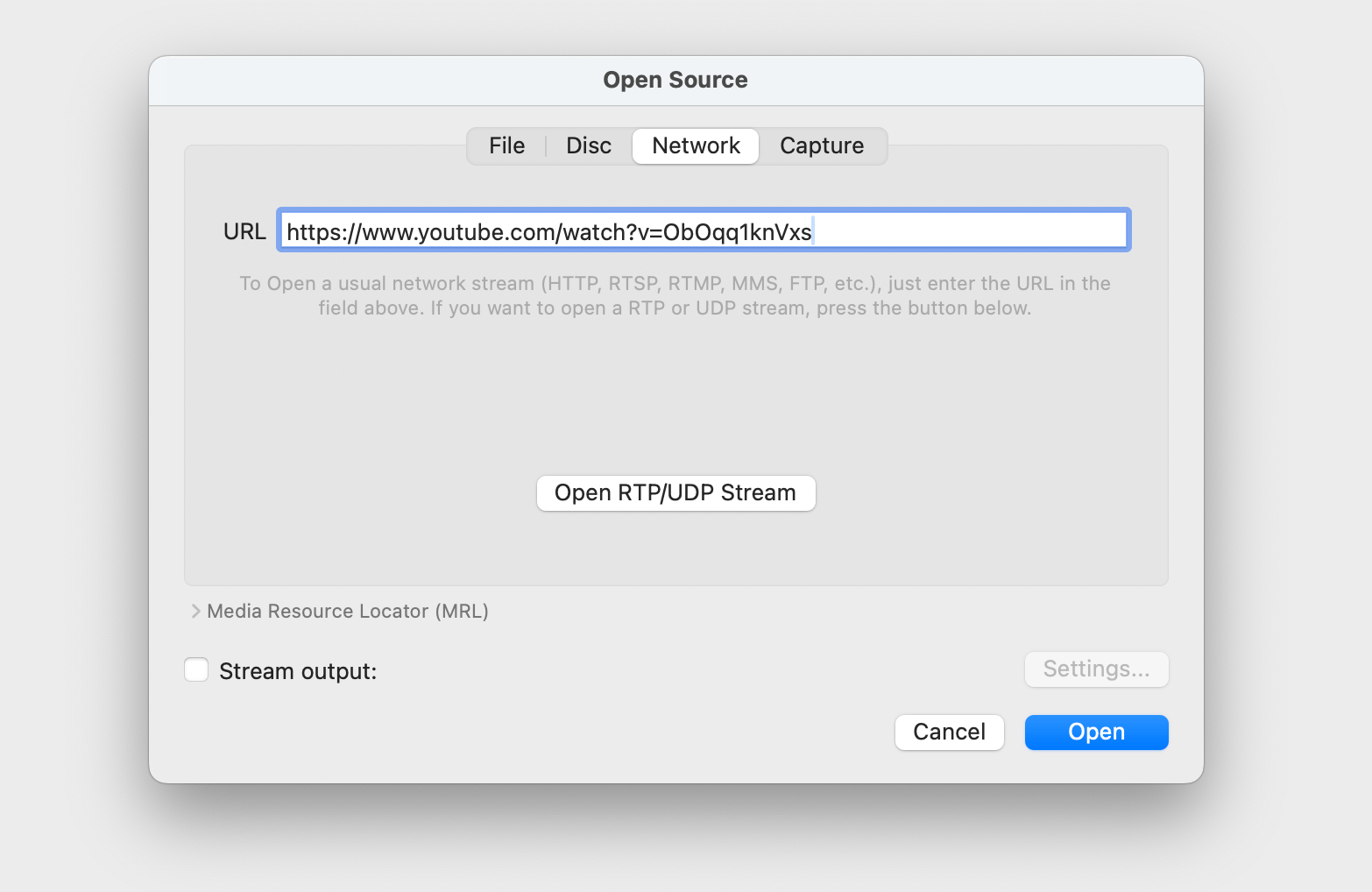
Task: Click the URL label beside the field
Action: tap(244, 231)
